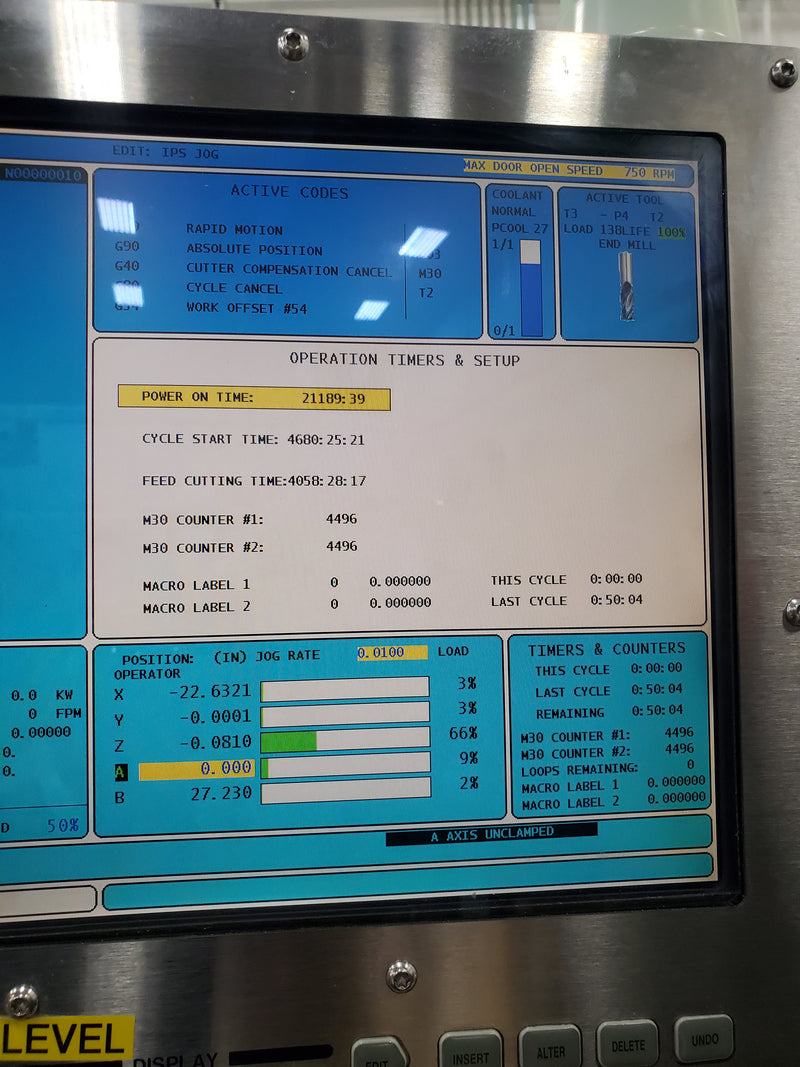The width and height of the screenshot is (800, 1067).
Task: Click the G90 Absolute Position code row
Action: [218, 248]
